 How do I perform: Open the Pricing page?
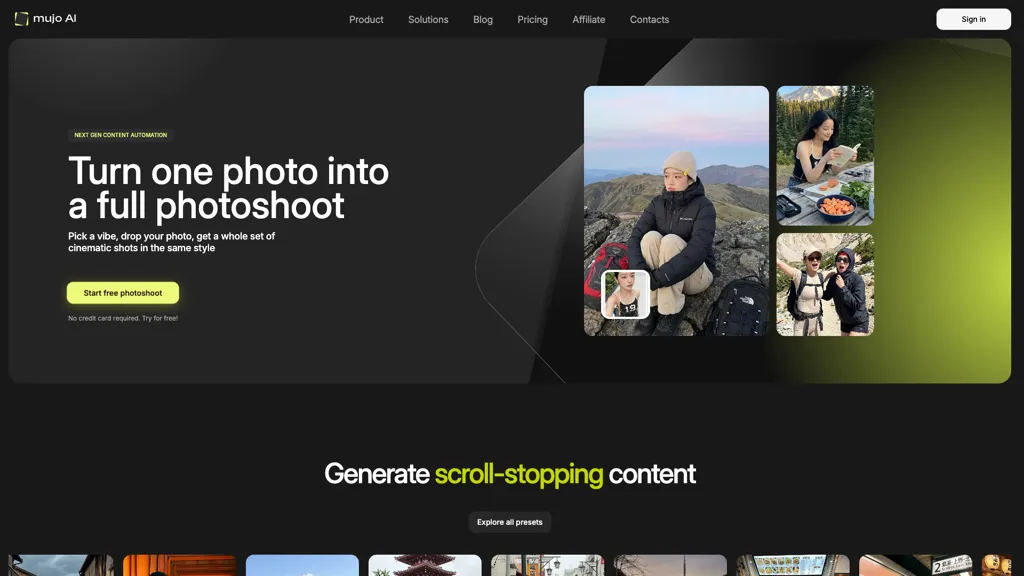(x=532, y=20)
